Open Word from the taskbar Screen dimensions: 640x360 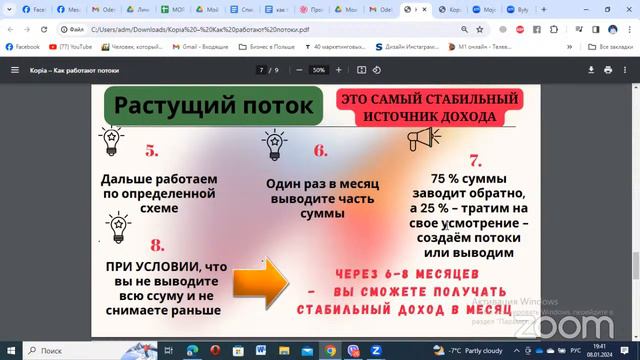pos(261,351)
